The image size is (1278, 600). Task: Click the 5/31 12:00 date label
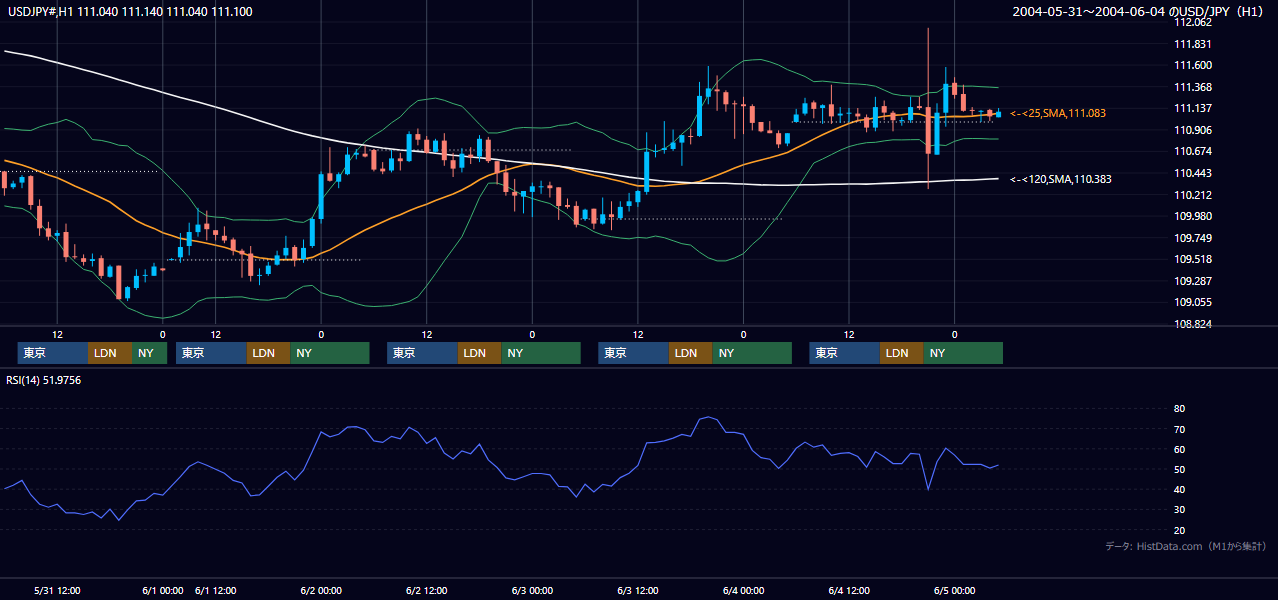[x=57, y=591]
